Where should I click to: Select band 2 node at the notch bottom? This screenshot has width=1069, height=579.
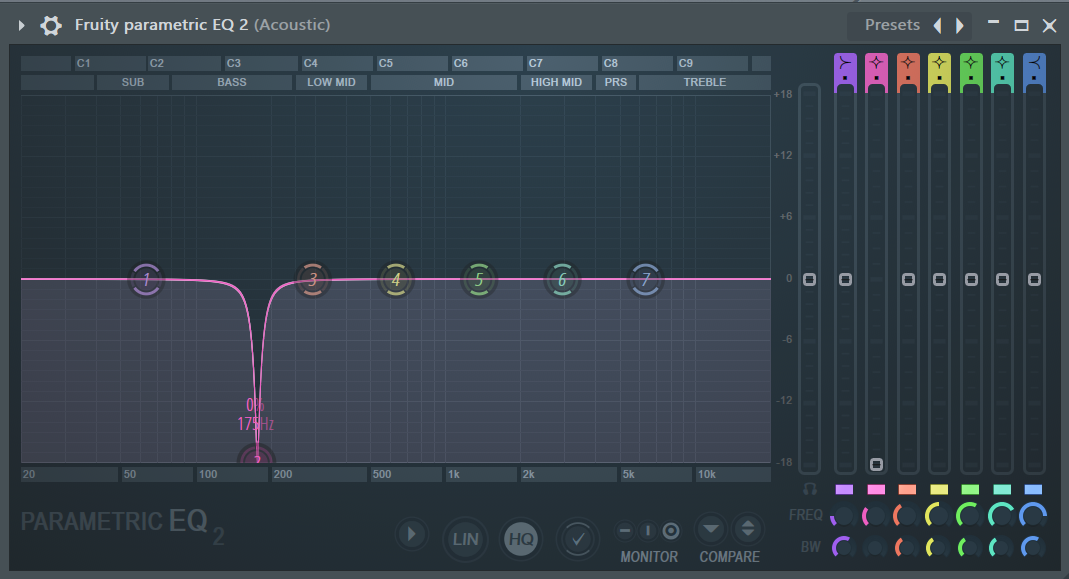256,454
